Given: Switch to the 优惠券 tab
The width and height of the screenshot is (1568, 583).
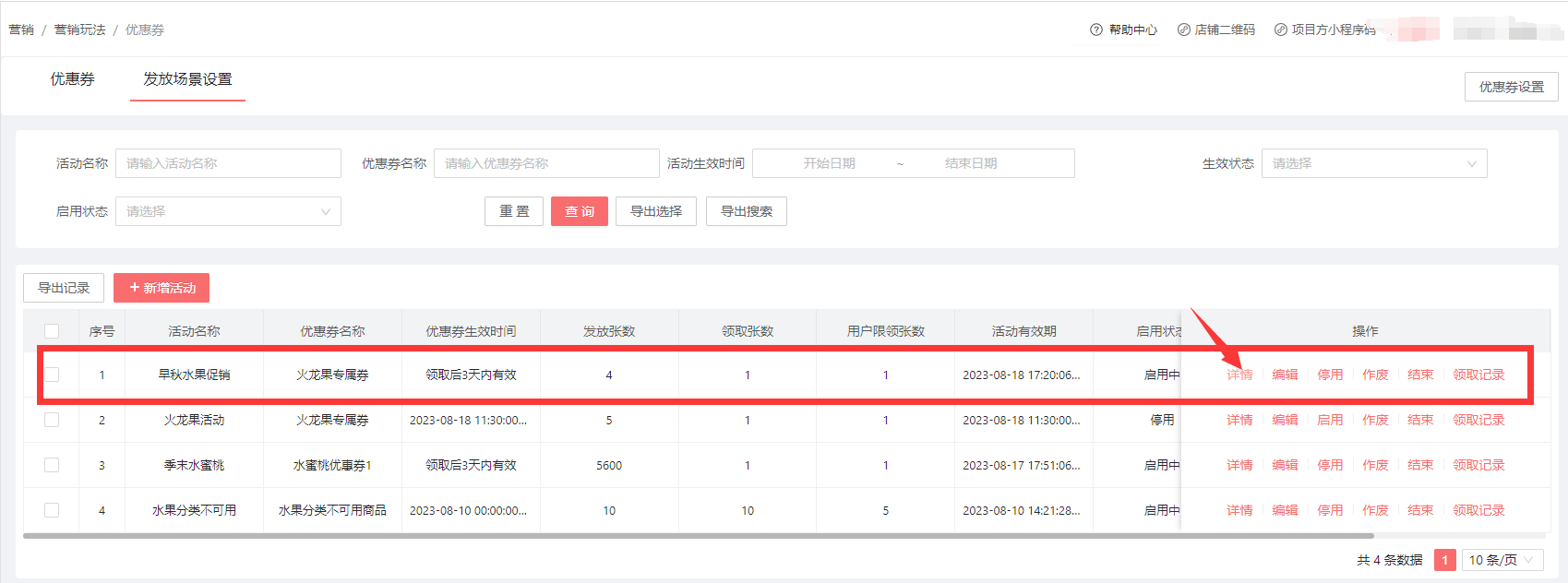Looking at the screenshot, I should 72,79.
